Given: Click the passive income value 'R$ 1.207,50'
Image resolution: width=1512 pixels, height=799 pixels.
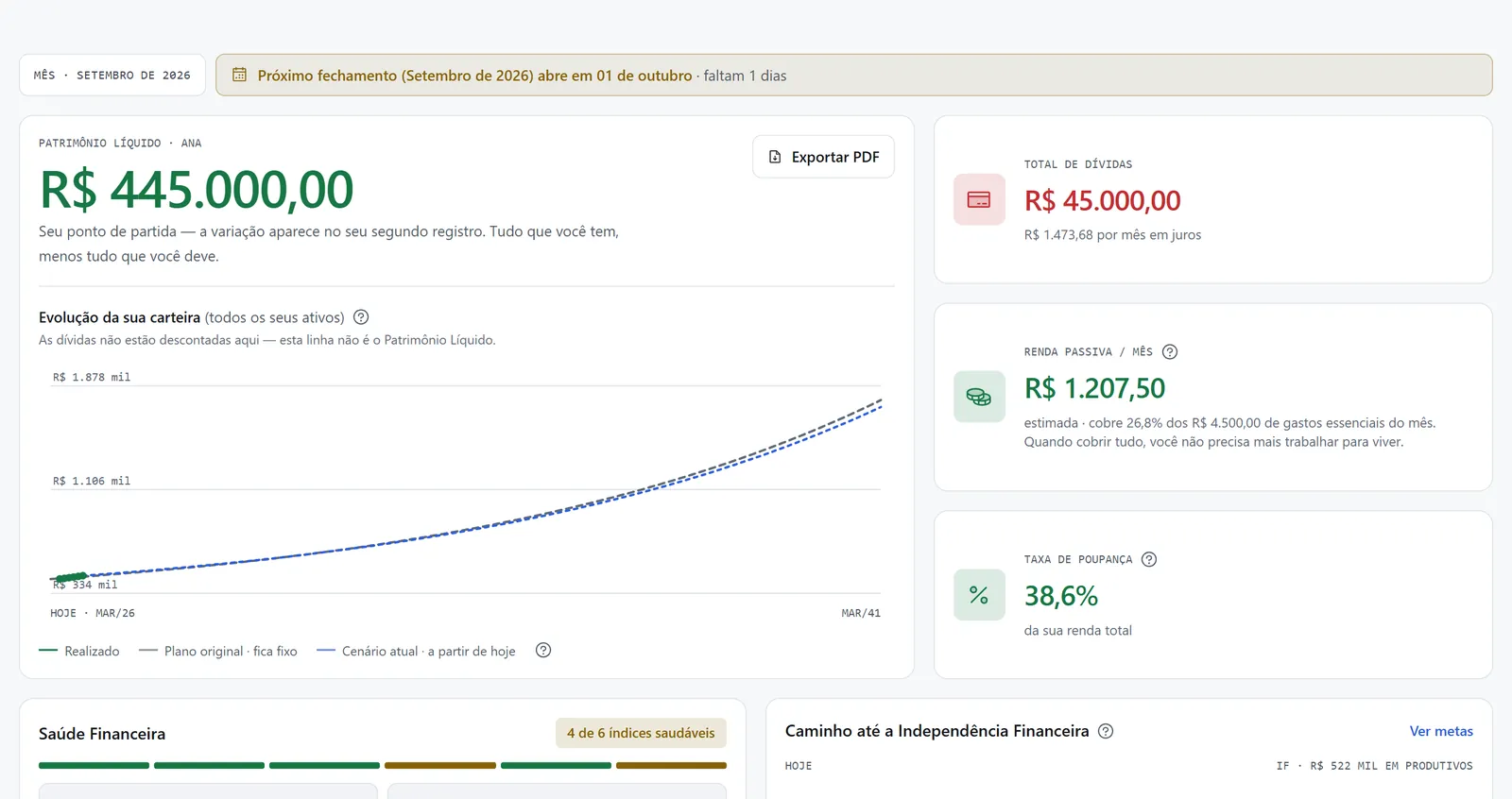Looking at the screenshot, I should pyautogui.click(x=1094, y=388).
